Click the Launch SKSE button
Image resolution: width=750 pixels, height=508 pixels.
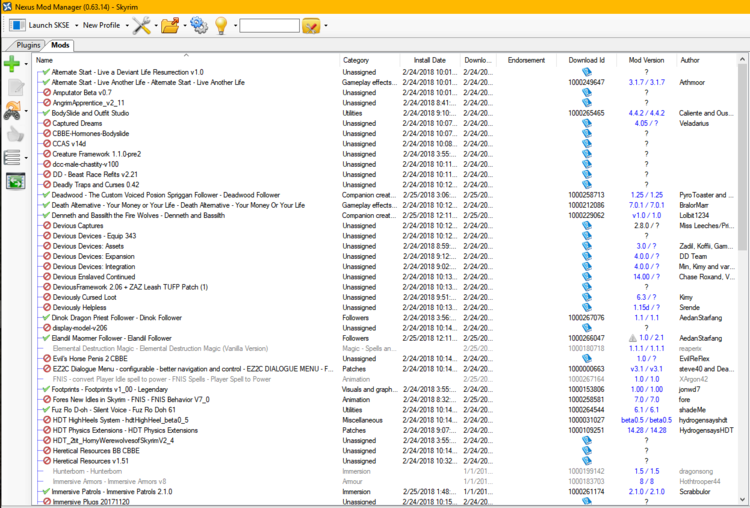coord(39,25)
